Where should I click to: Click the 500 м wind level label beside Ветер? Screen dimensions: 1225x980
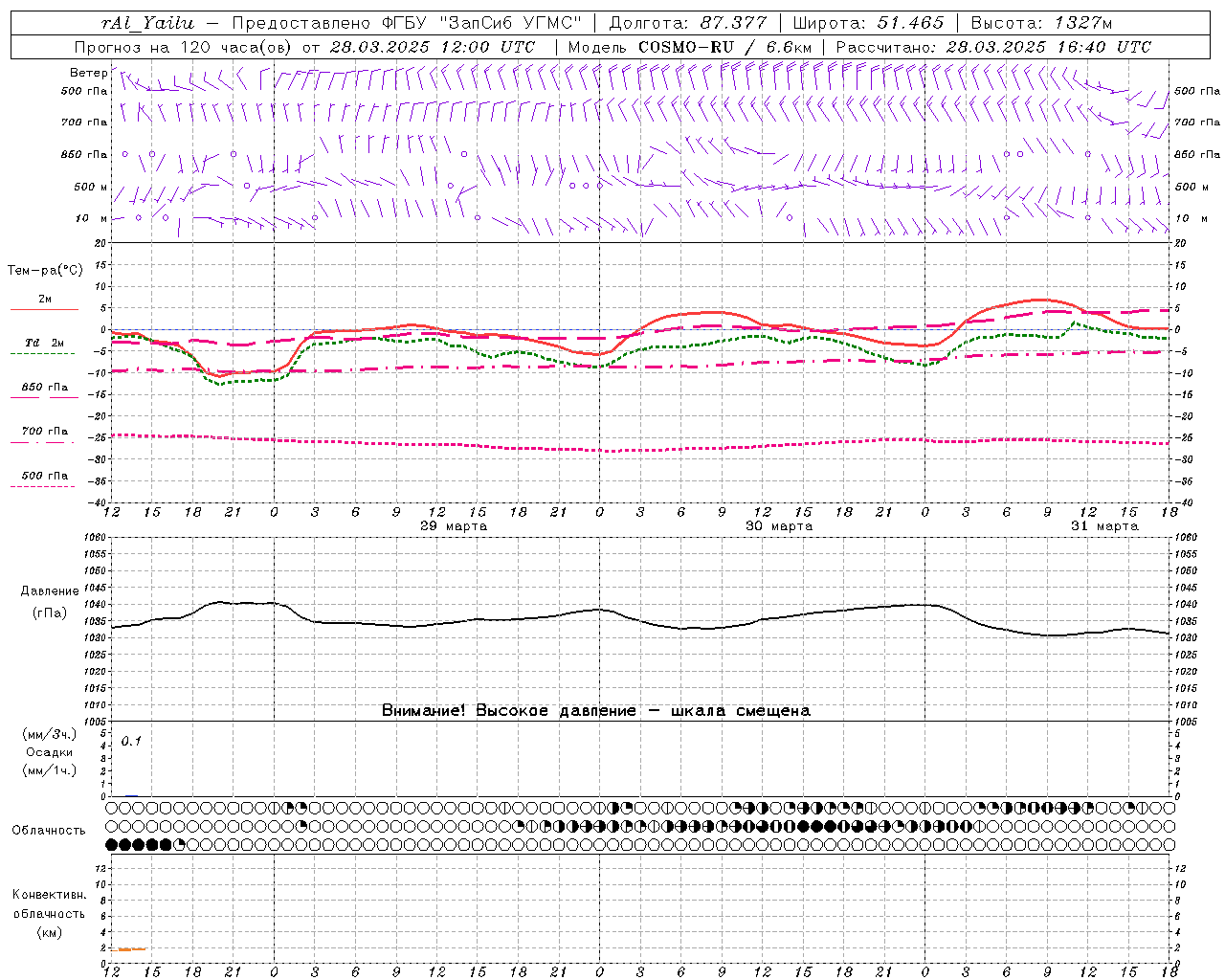point(90,188)
